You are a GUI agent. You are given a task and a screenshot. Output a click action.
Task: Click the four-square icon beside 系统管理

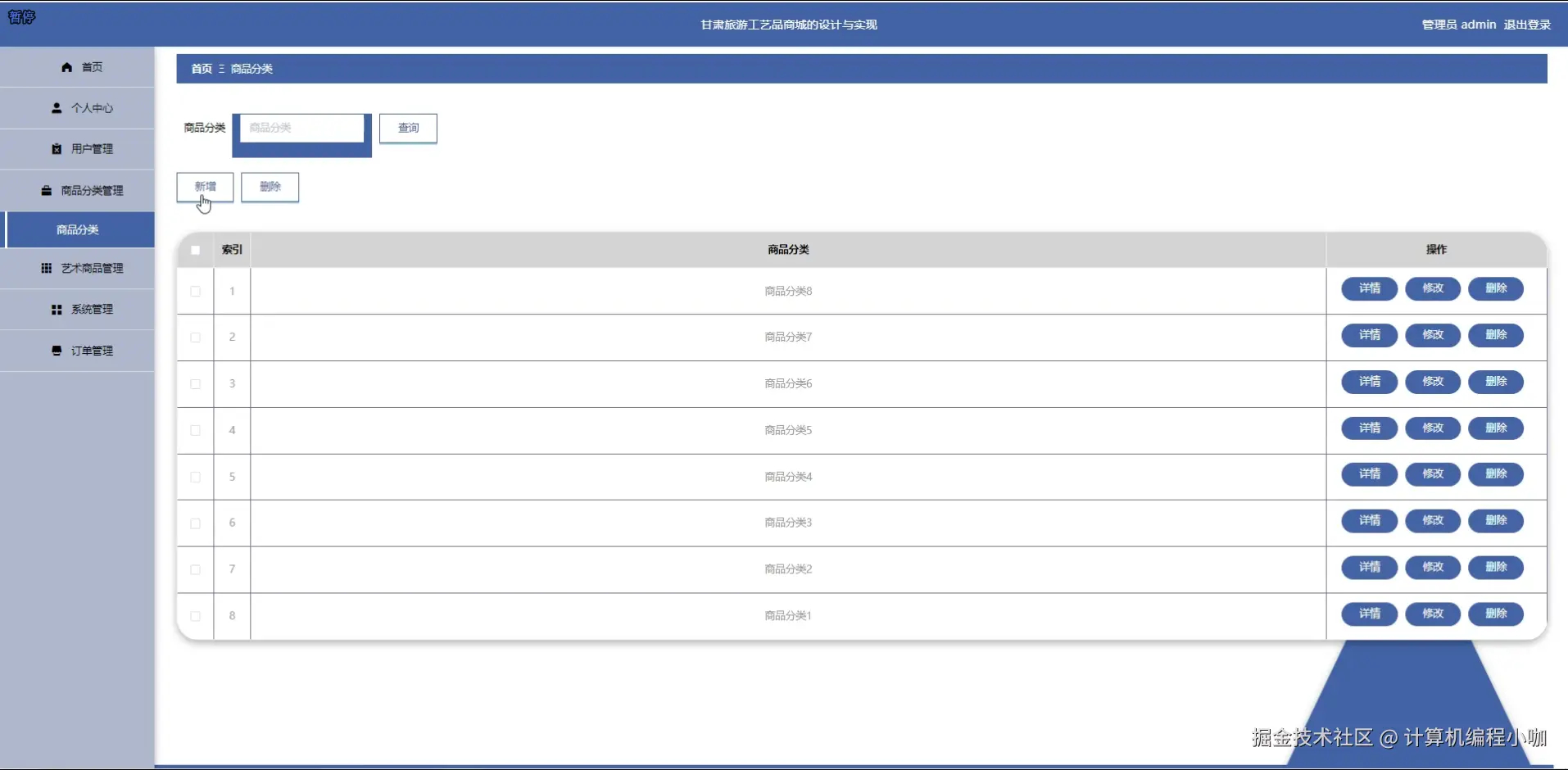click(x=57, y=310)
